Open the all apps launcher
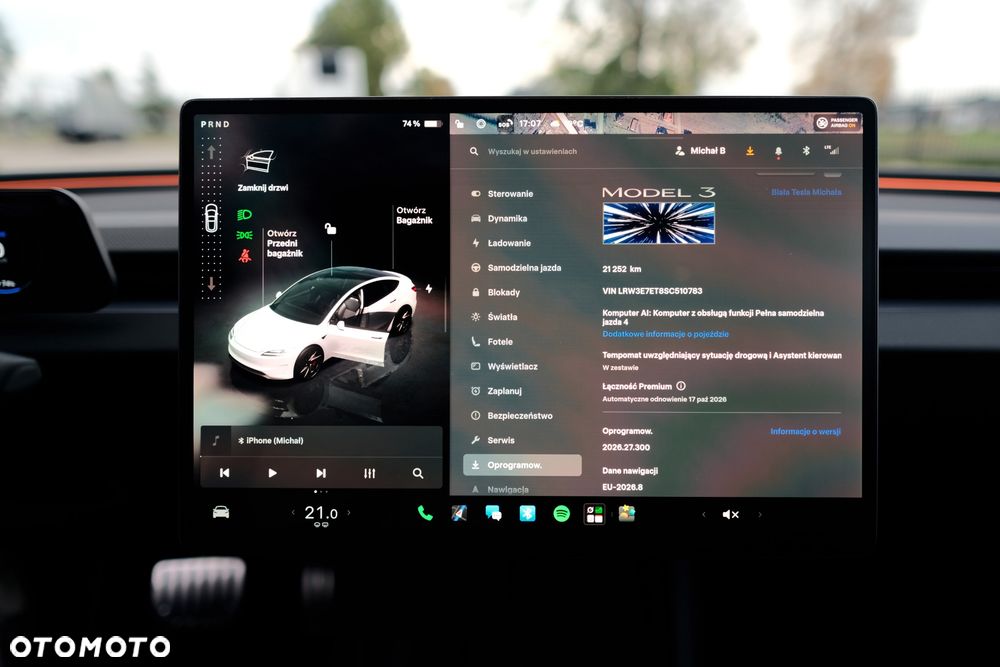Image resolution: width=1000 pixels, height=667 pixels. click(x=594, y=514)
